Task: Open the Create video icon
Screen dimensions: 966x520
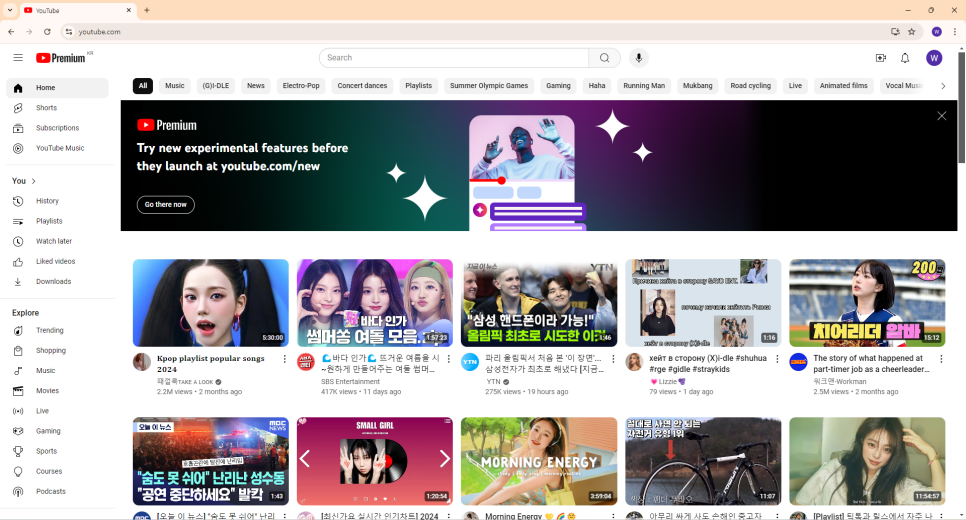Action: 880,58
